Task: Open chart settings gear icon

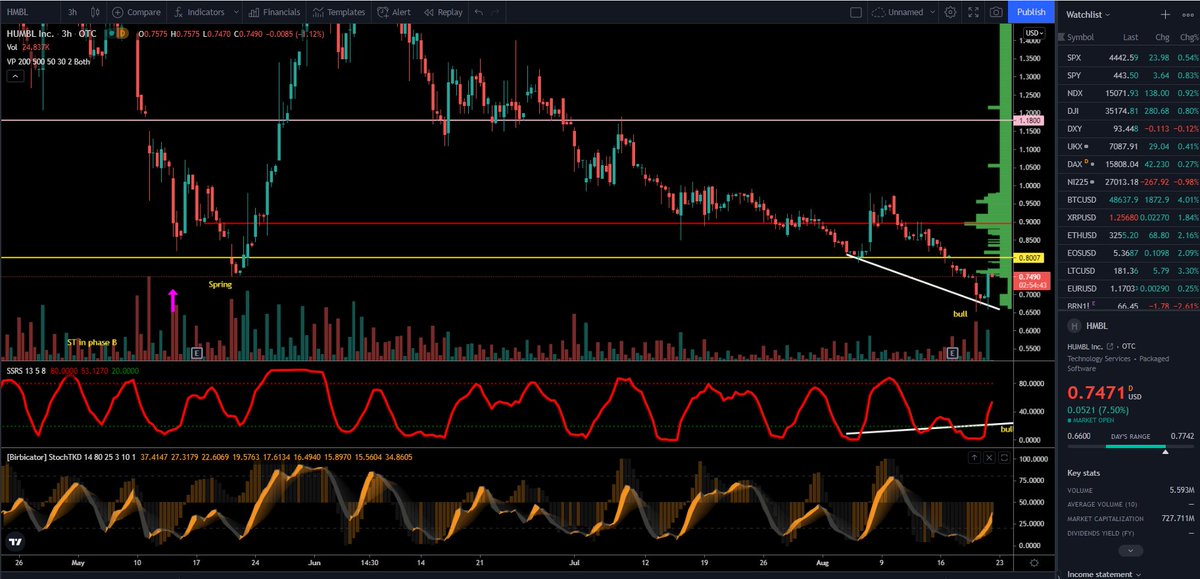Action: 950,12
